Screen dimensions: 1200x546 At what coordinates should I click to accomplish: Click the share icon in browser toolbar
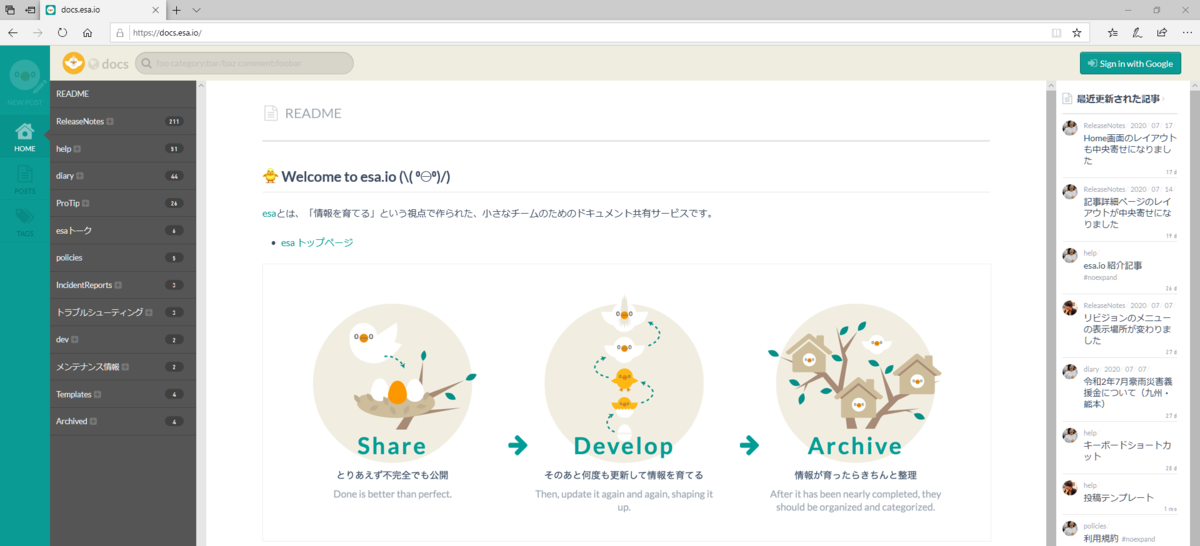1161,32
